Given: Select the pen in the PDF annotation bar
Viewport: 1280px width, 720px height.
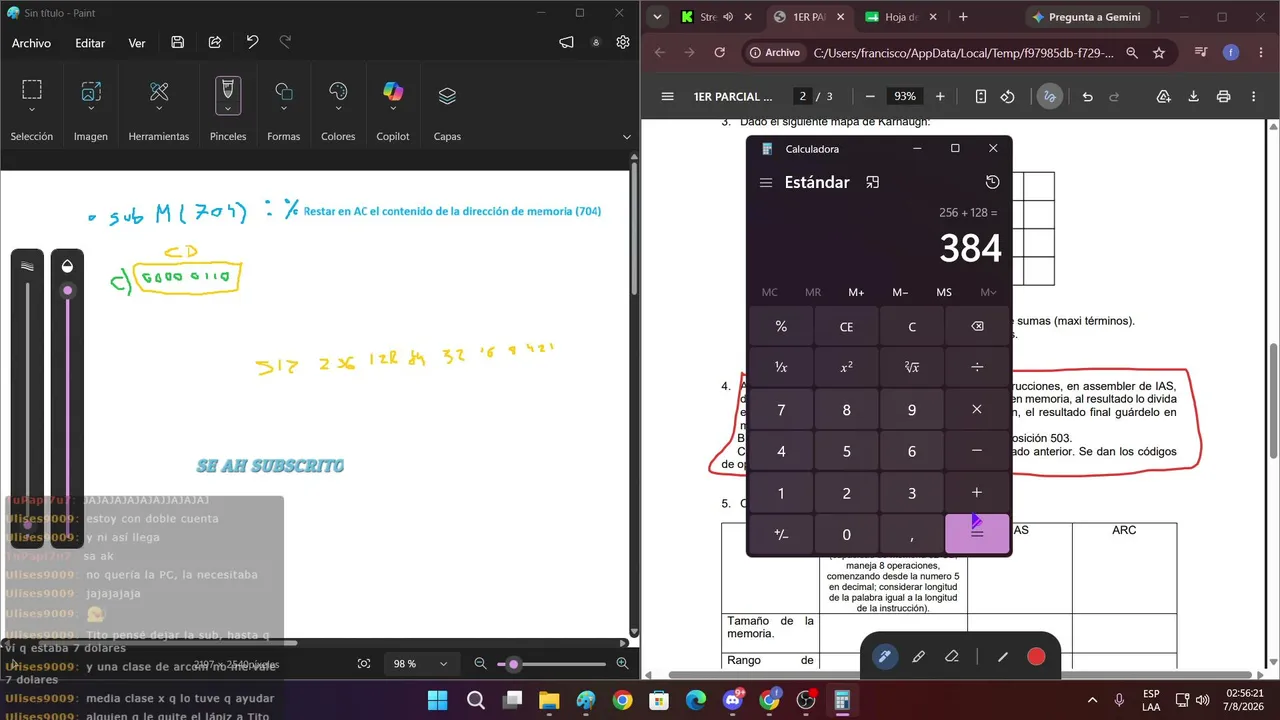Looking at the screenshot, I should click(x=884, y=657).
